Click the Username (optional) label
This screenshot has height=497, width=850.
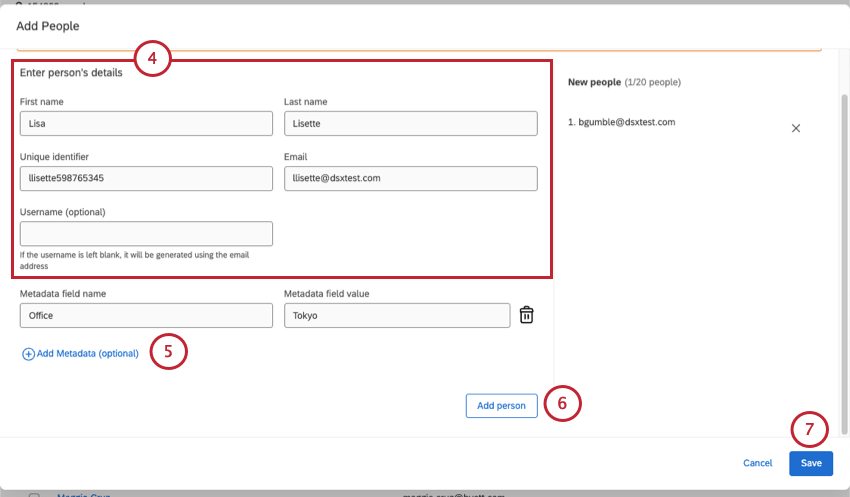coord(62,212)
